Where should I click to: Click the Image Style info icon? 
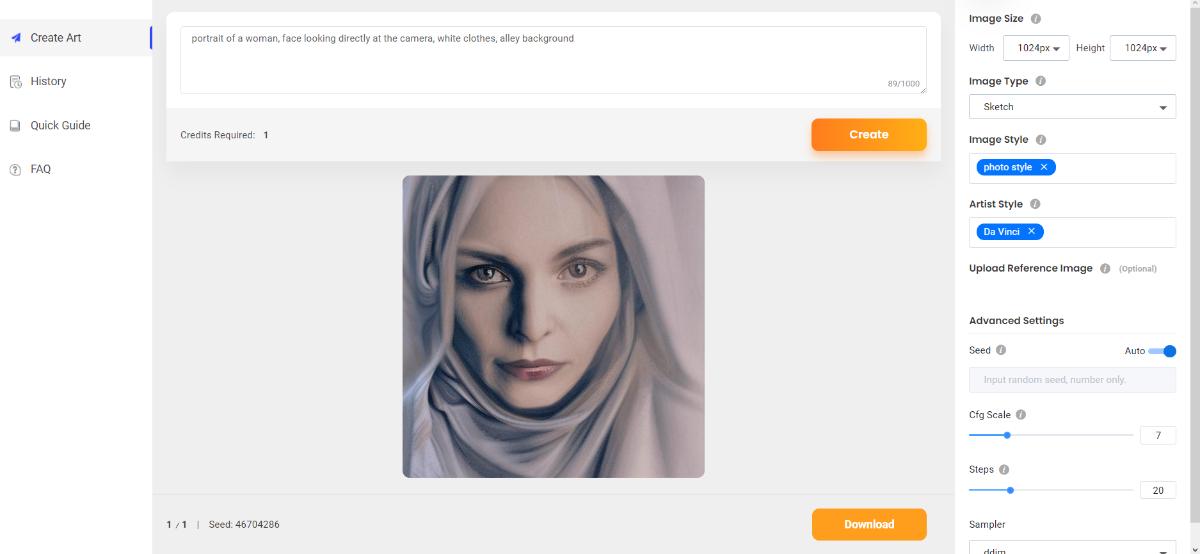pyautogui.click(x=1040, y=140)
